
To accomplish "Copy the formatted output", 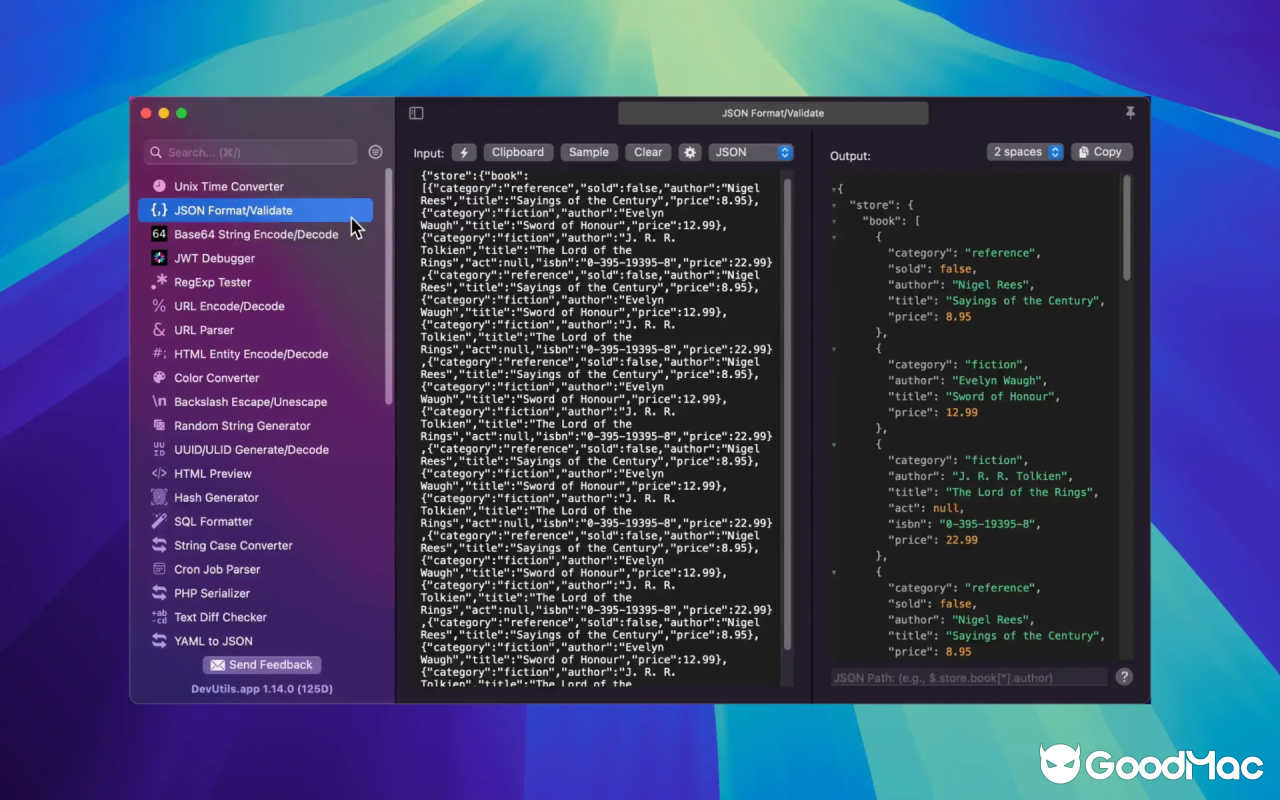I will tap(1101, 151).
